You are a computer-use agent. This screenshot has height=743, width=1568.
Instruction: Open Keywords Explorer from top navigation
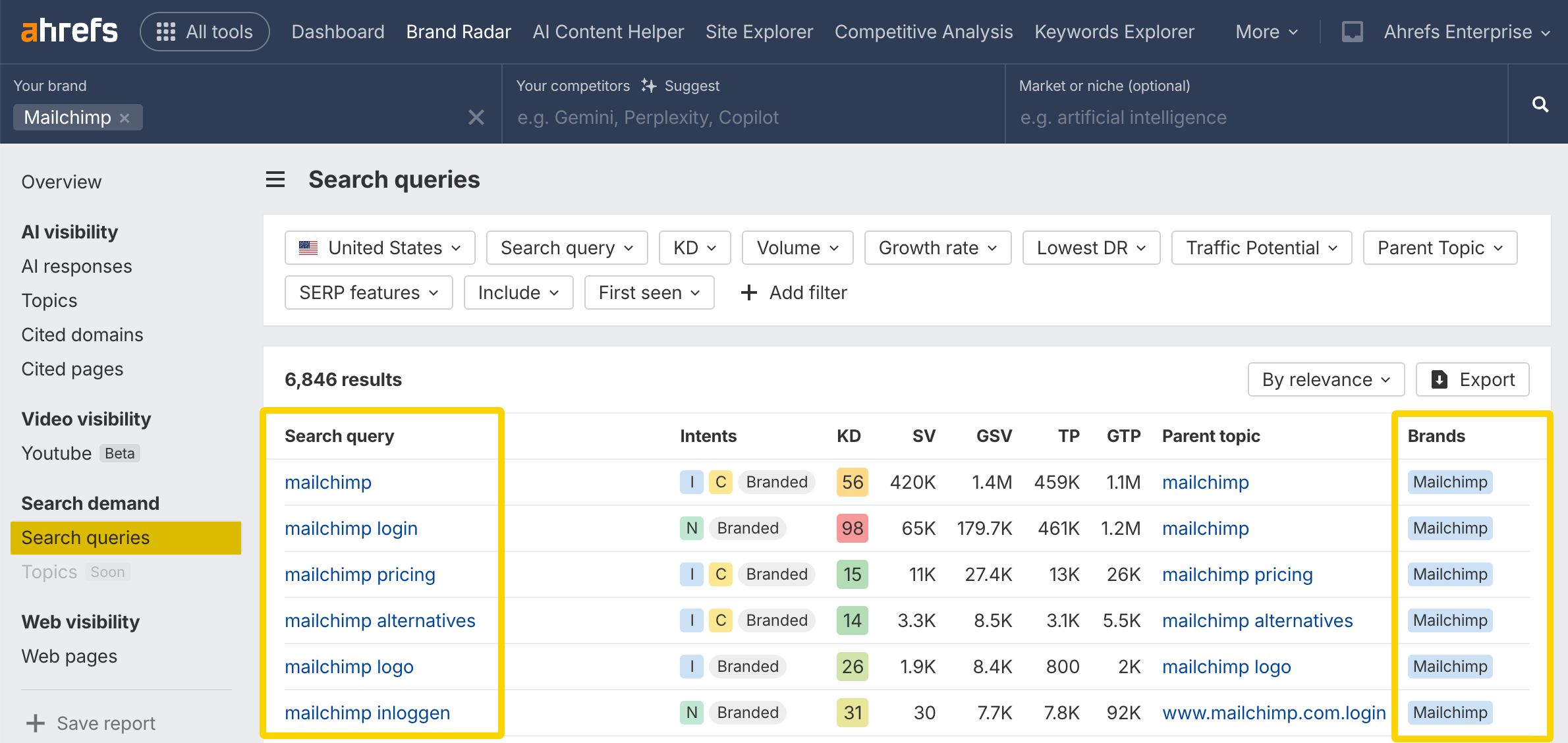point(1114,32)
